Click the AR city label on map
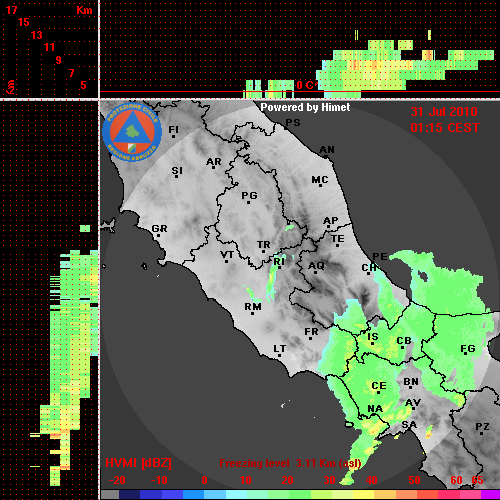The image size is (500, 500). click(214, 162)
